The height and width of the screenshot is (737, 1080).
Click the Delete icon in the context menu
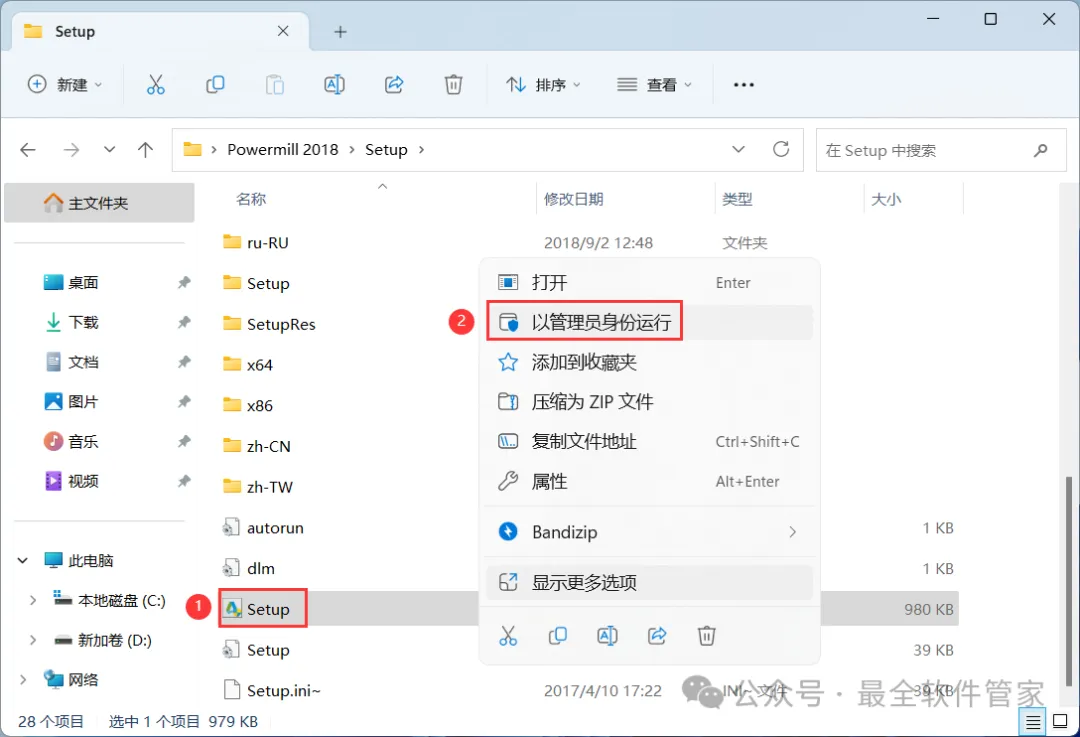(x=707, y=635)
